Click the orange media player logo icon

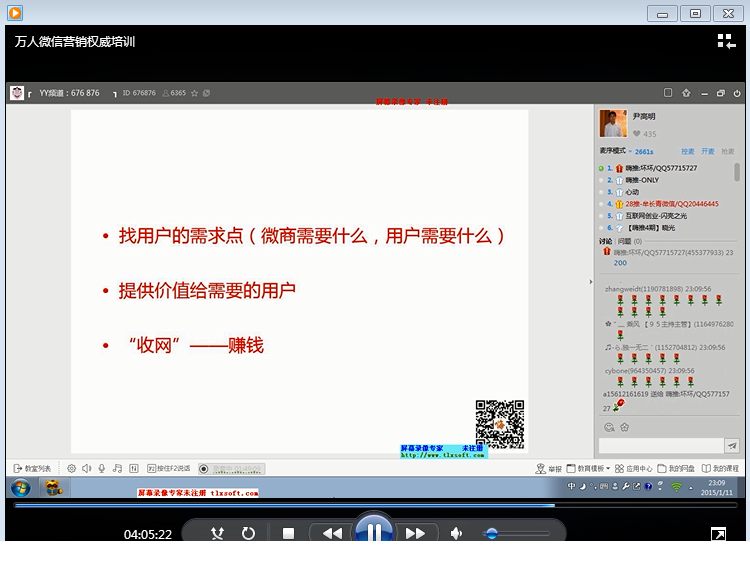pyautogui.click(x=15, y=13)
